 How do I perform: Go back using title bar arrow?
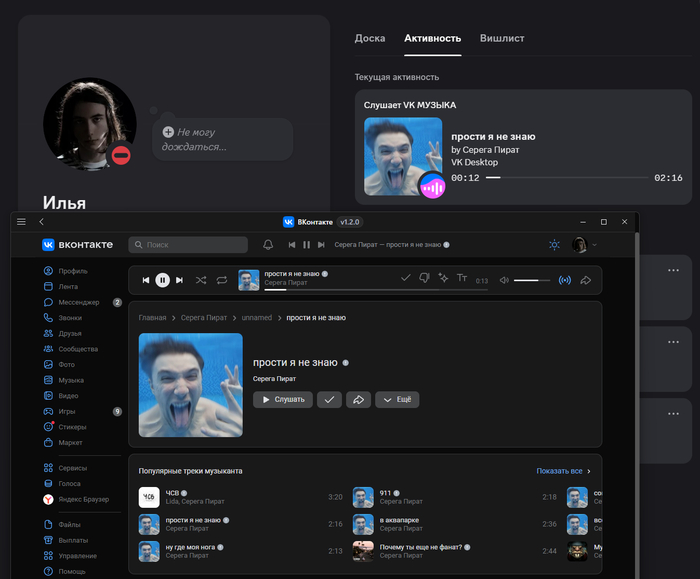point(42,222)
